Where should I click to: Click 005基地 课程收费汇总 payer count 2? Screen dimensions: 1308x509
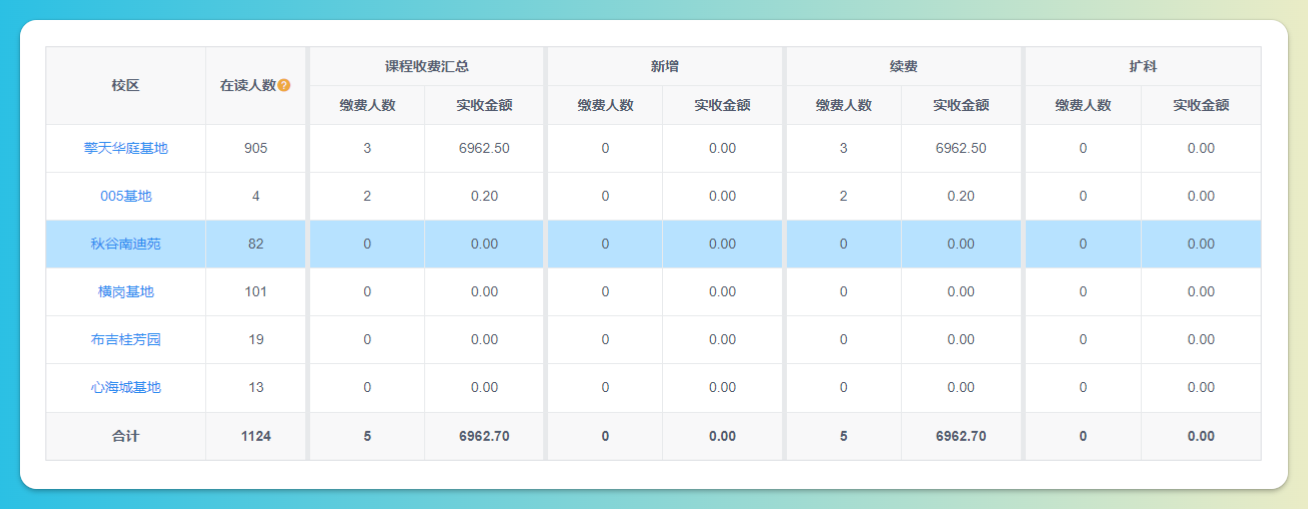[367, 196]
